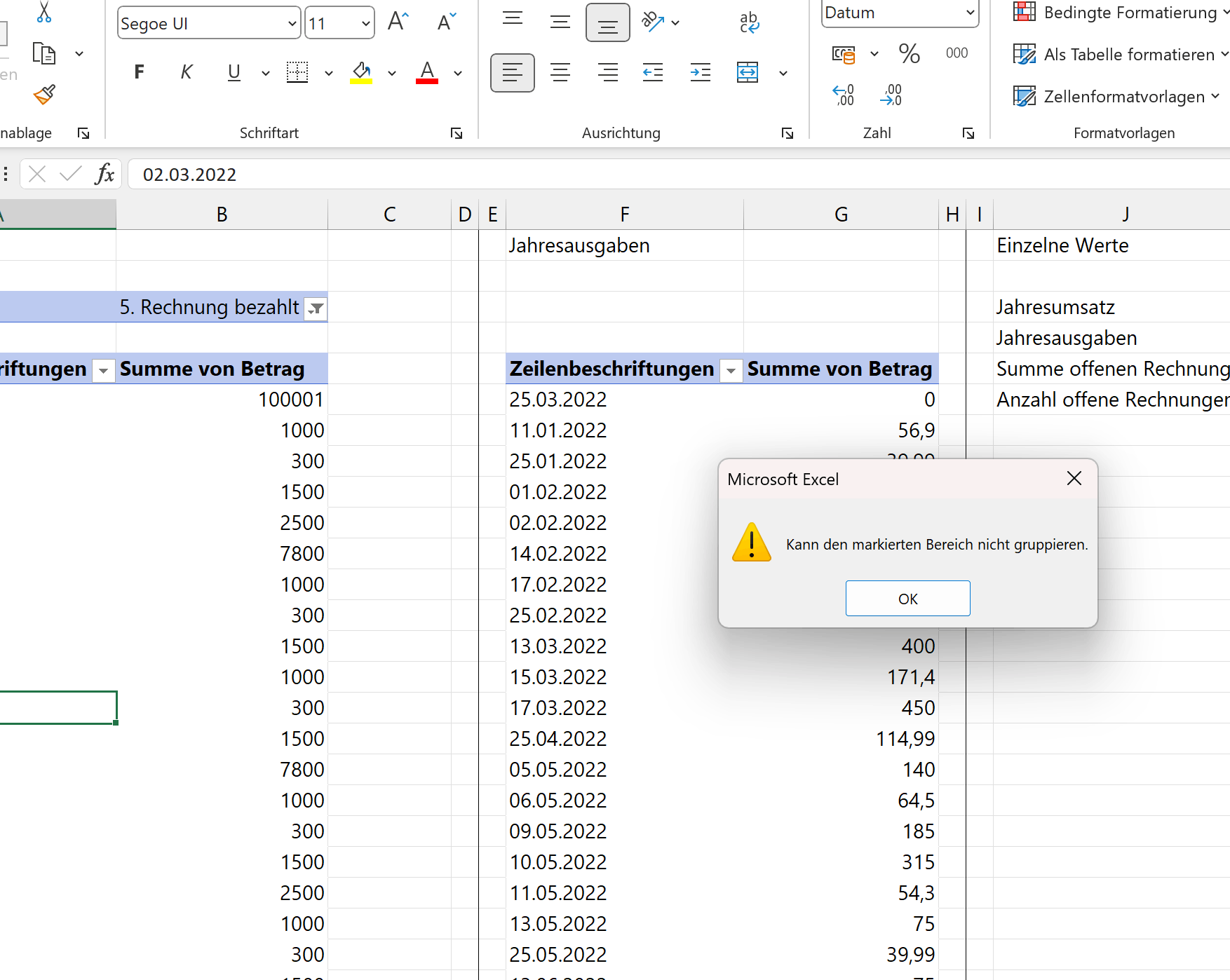The image size is (1230, 980).
Task: Expand merge and center options arrow
Action: [x=783, y=73]
